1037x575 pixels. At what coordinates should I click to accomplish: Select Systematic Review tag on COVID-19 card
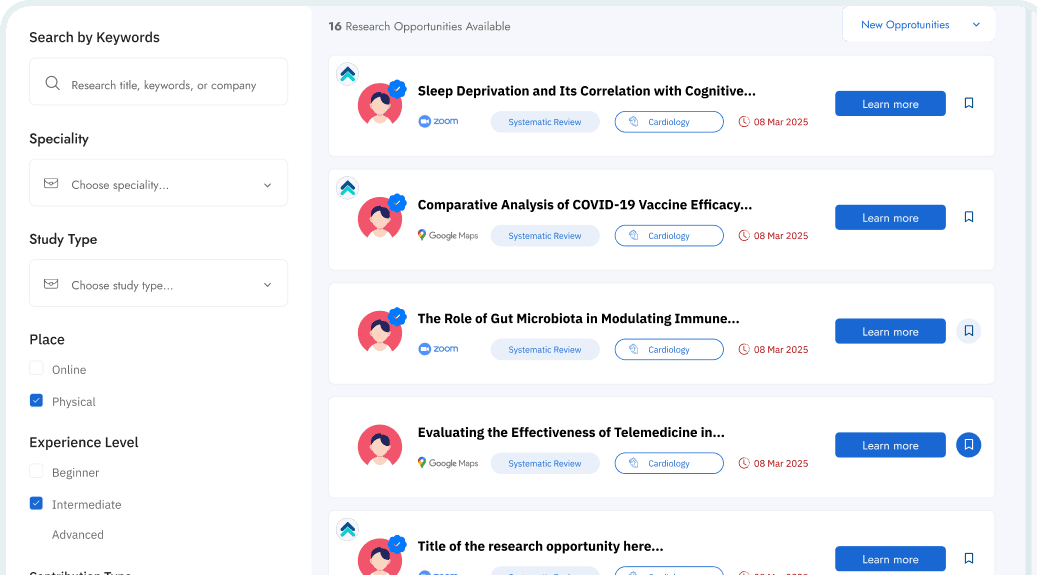coord(544,236)
